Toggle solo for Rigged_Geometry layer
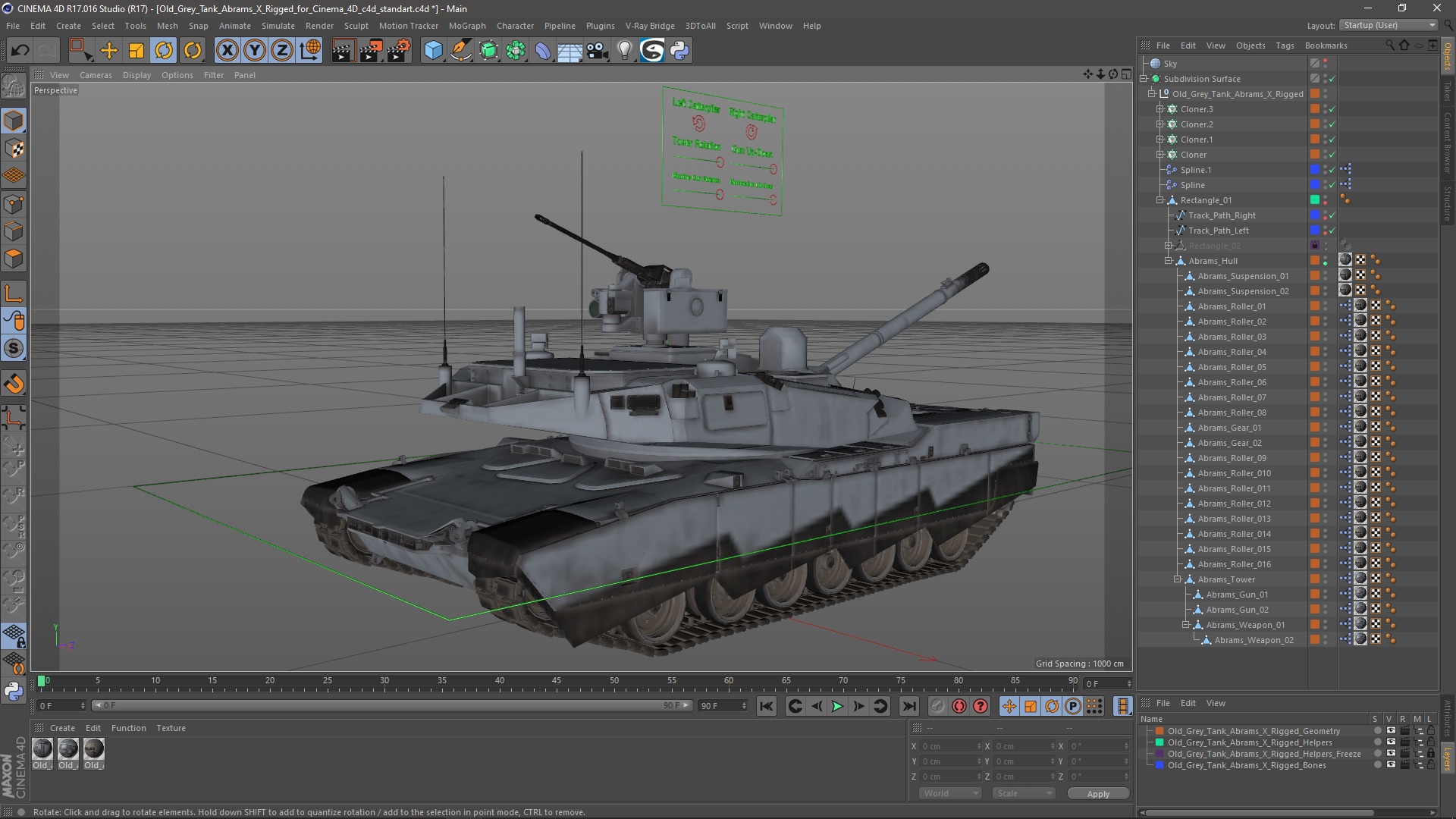1456x819 pixels. coord(1376,731)
